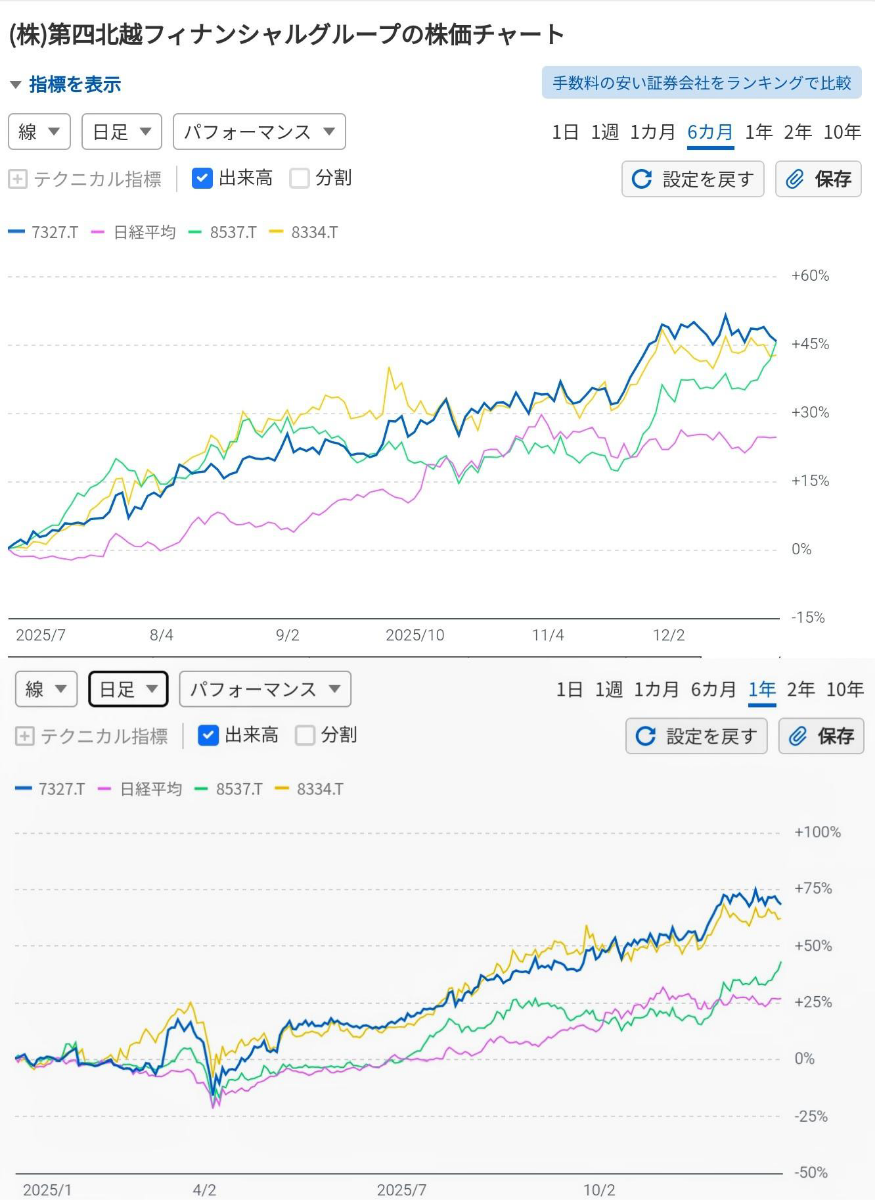Enable the upper 分割 checkbox
Screen dimensions: 875x1200
[x=299, y=178]
